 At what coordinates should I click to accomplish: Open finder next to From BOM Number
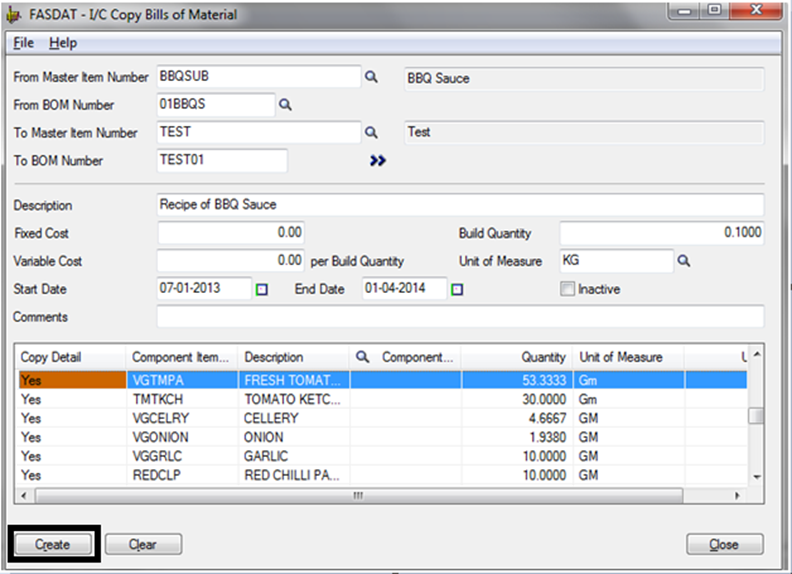point(284,104)
